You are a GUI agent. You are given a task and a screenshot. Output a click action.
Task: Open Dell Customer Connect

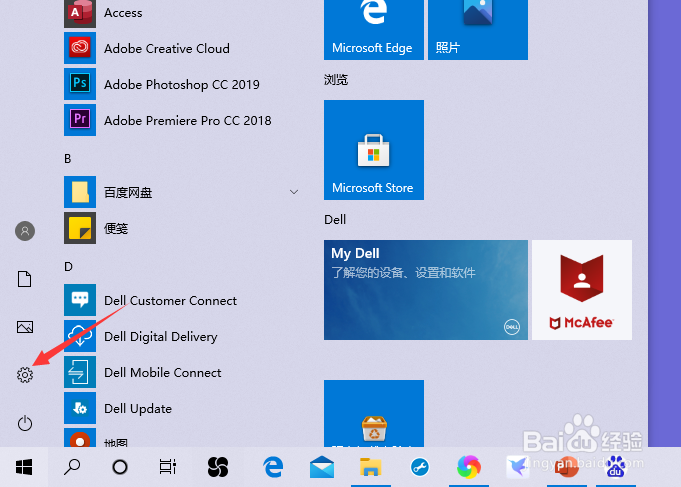coord(182,300)
